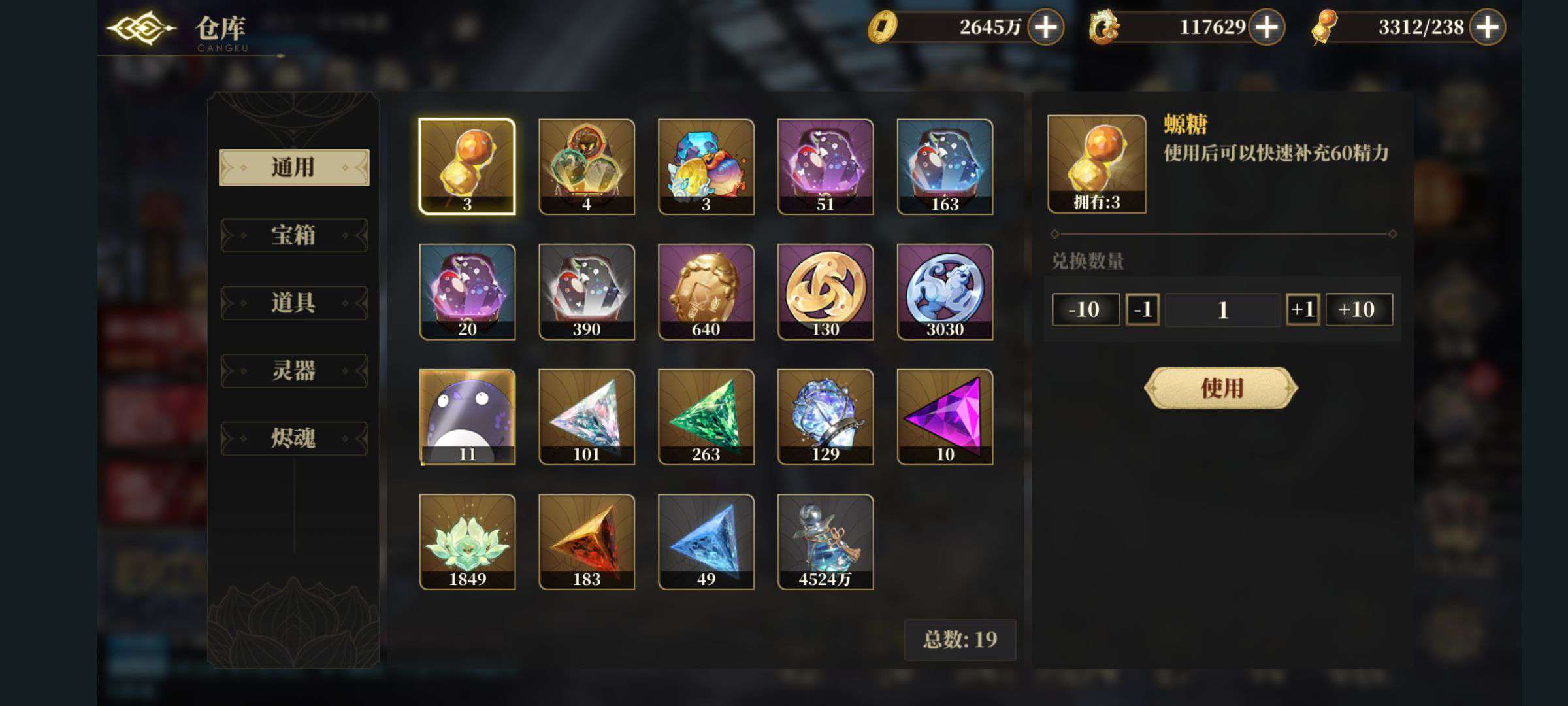Add stamina gourd with plus button
The height and width of the screenshot is (706, 1568).
tap(1487, 27)
